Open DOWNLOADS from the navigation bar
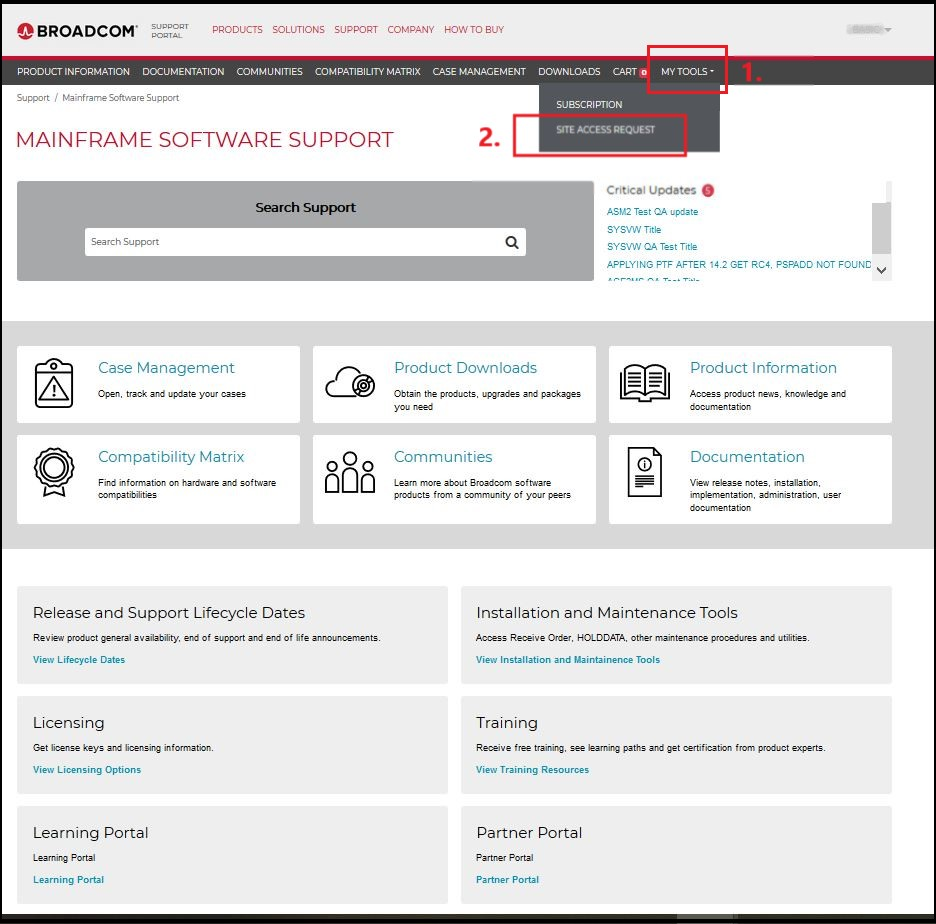This screenshot has height=924, width=936. (x=569, y=71)
